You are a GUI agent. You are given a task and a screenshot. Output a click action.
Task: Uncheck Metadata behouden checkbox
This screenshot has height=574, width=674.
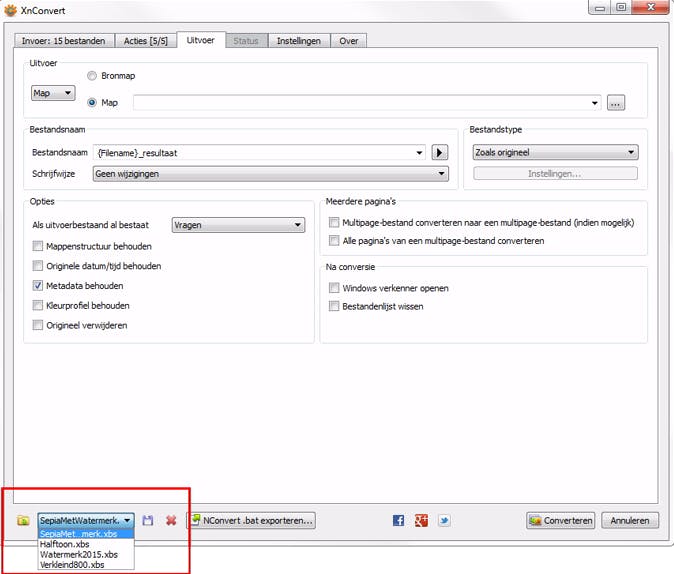pos(38,285)
